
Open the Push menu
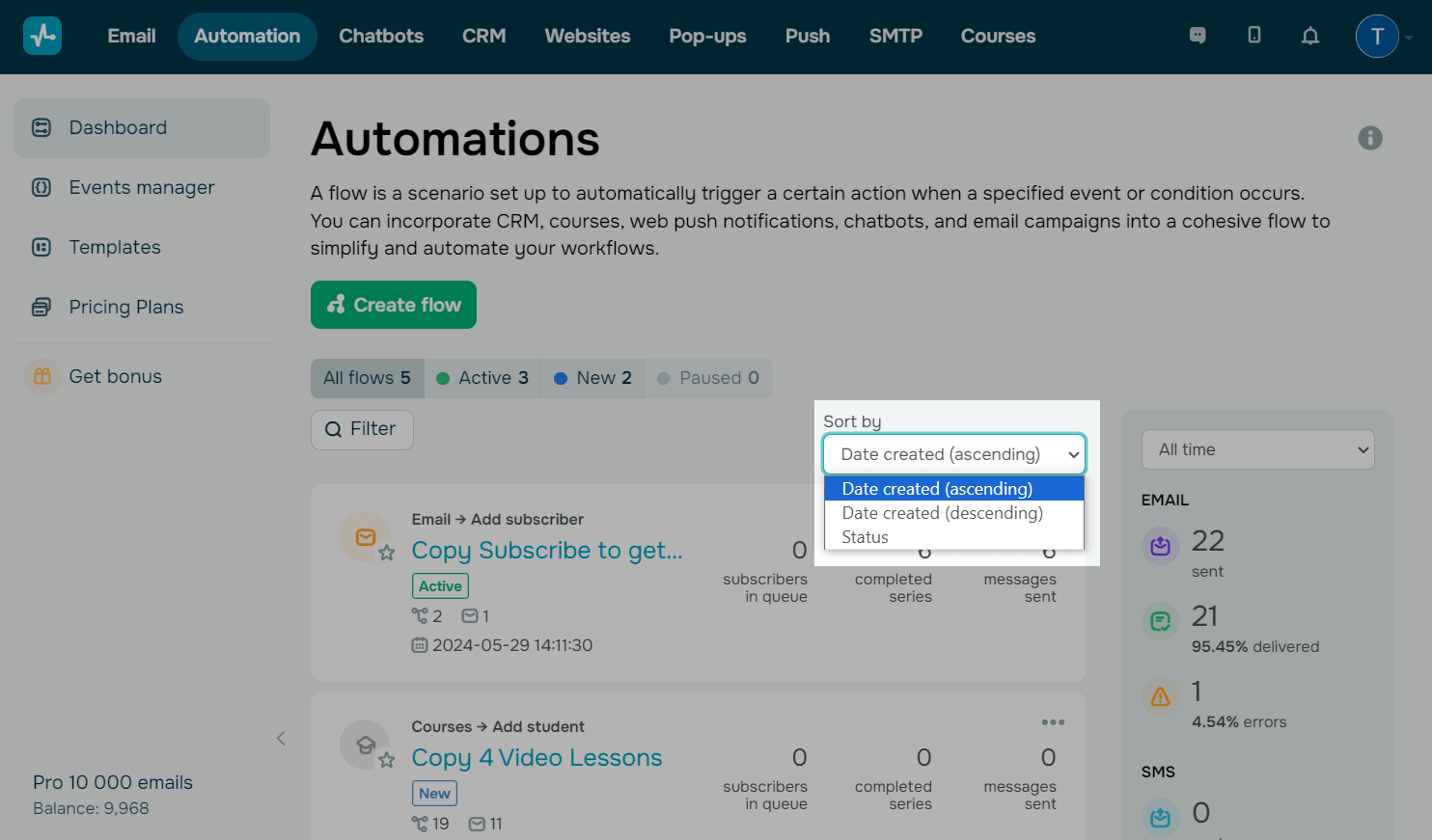tap(808, 36)
